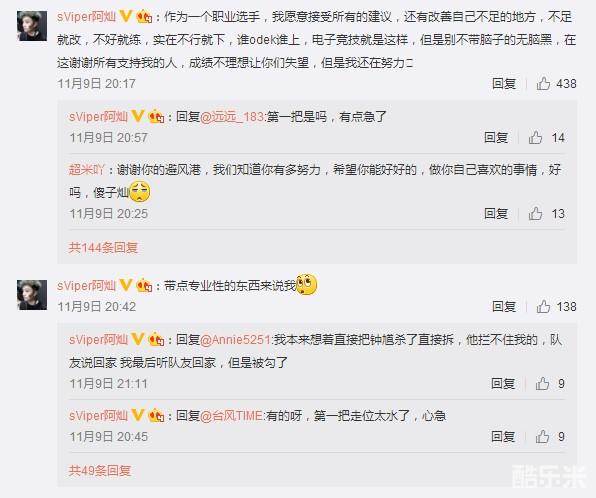Open sViper阿灿 username in 20:57 reply
Viewport: 596px width, 498px height.
[x=98, y=117]
